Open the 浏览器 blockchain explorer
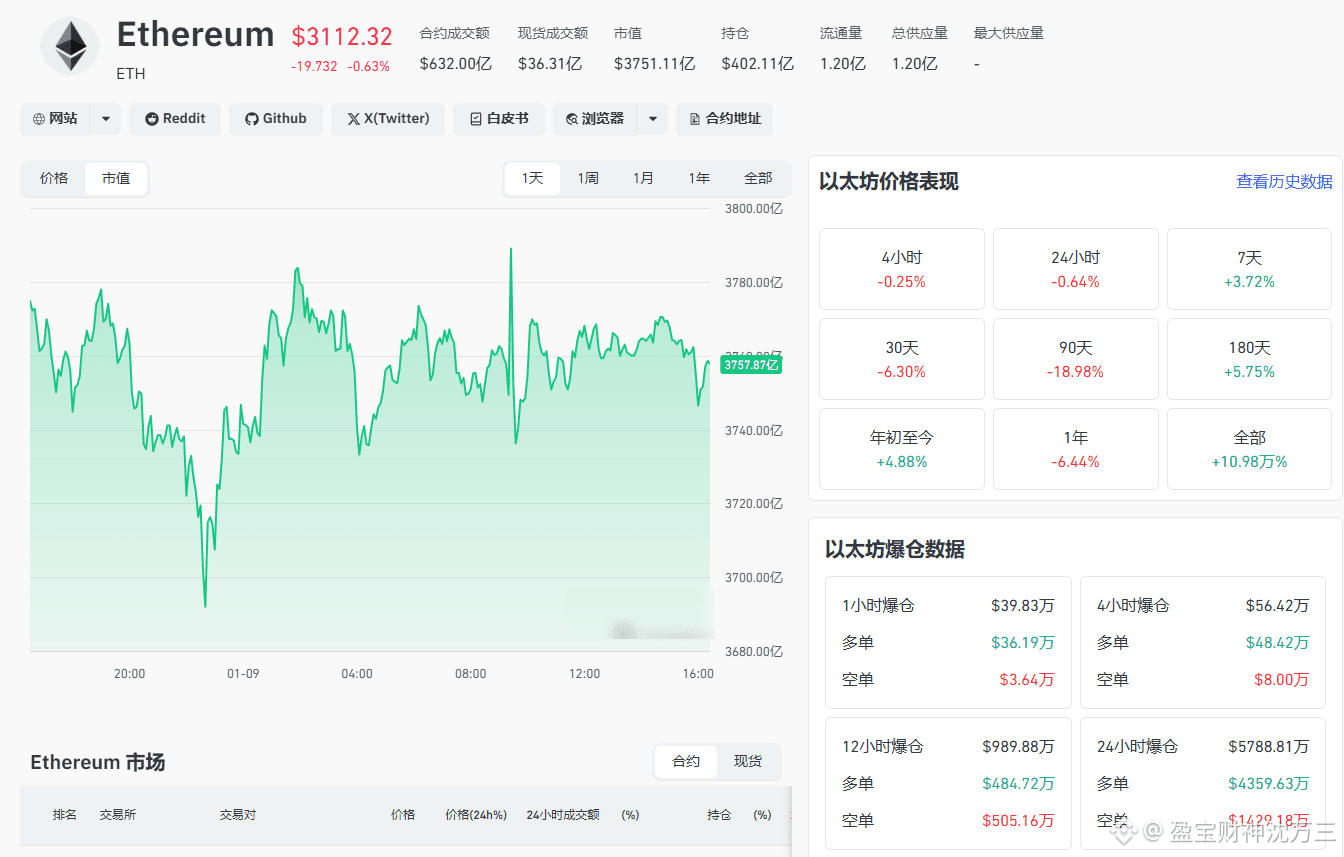Image resolution: width=1344 pixels, height=857 pixels. 594,119
